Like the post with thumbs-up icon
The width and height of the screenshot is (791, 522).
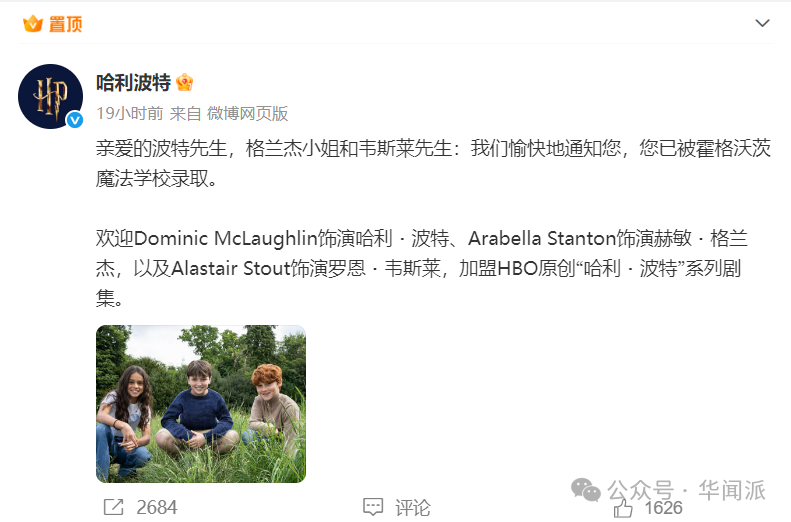tap(624, 508)
